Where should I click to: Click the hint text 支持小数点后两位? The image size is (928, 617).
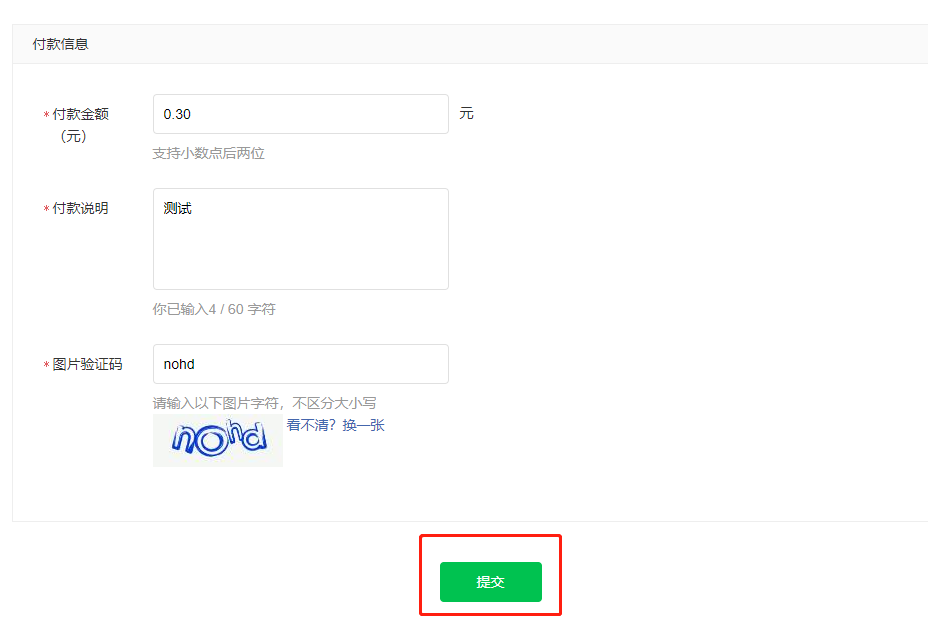[208, 153]
